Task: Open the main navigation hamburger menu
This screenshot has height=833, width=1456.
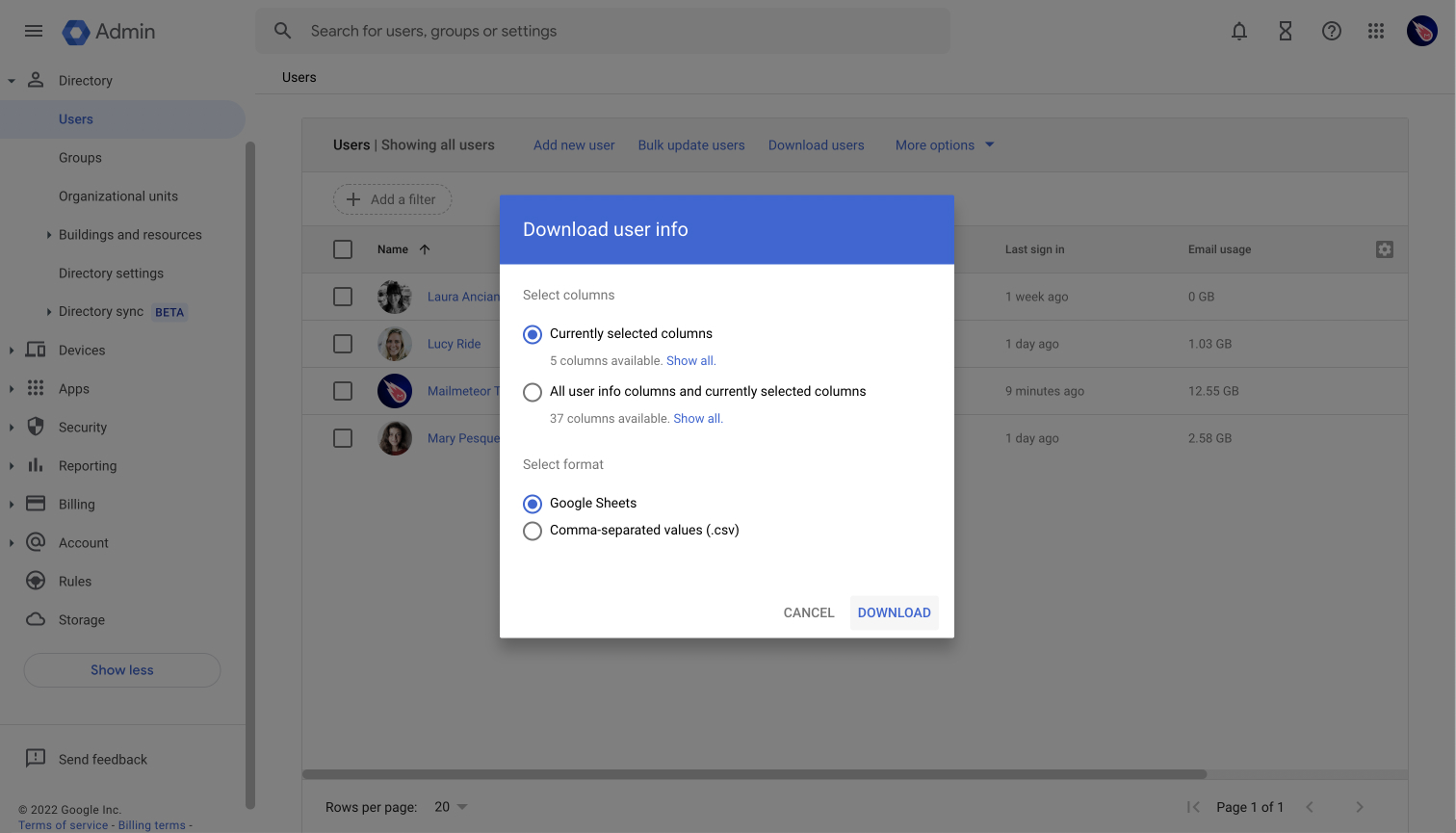Action: click(x=33, y=30)
